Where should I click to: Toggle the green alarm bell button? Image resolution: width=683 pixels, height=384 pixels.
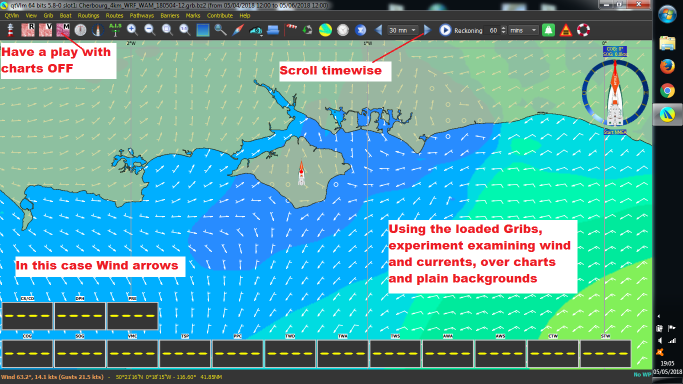click(548, 30)
